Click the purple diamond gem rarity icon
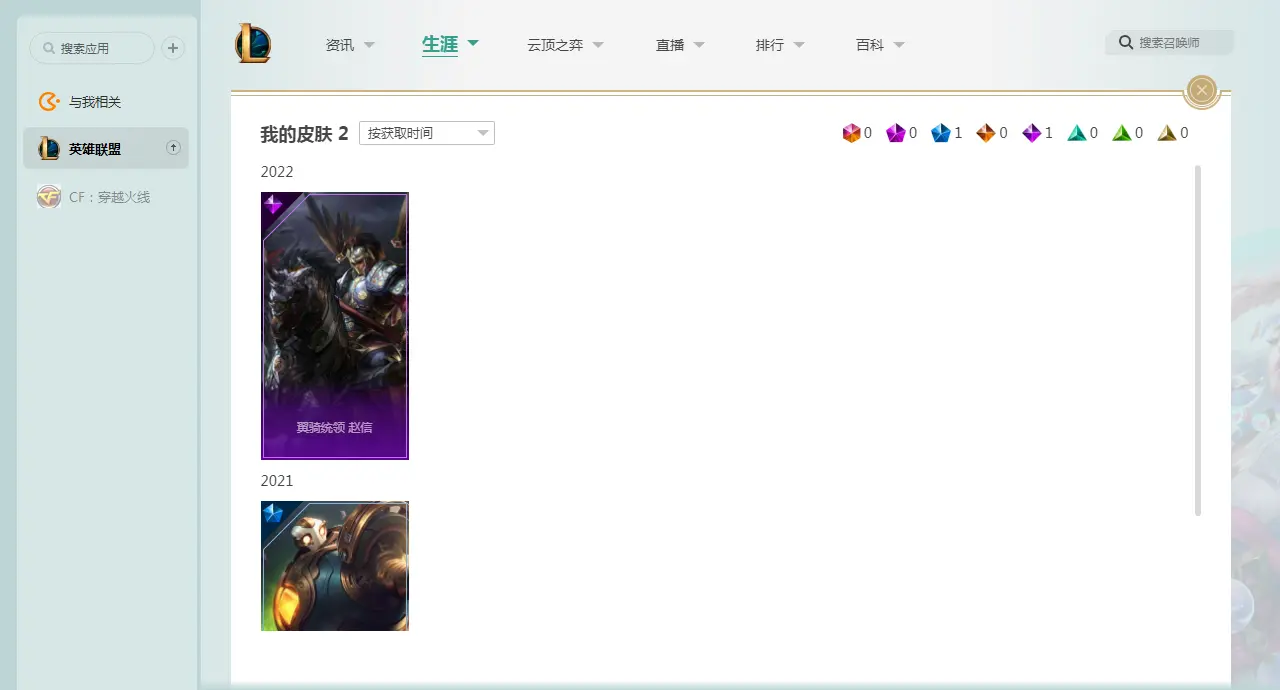 1031,133
